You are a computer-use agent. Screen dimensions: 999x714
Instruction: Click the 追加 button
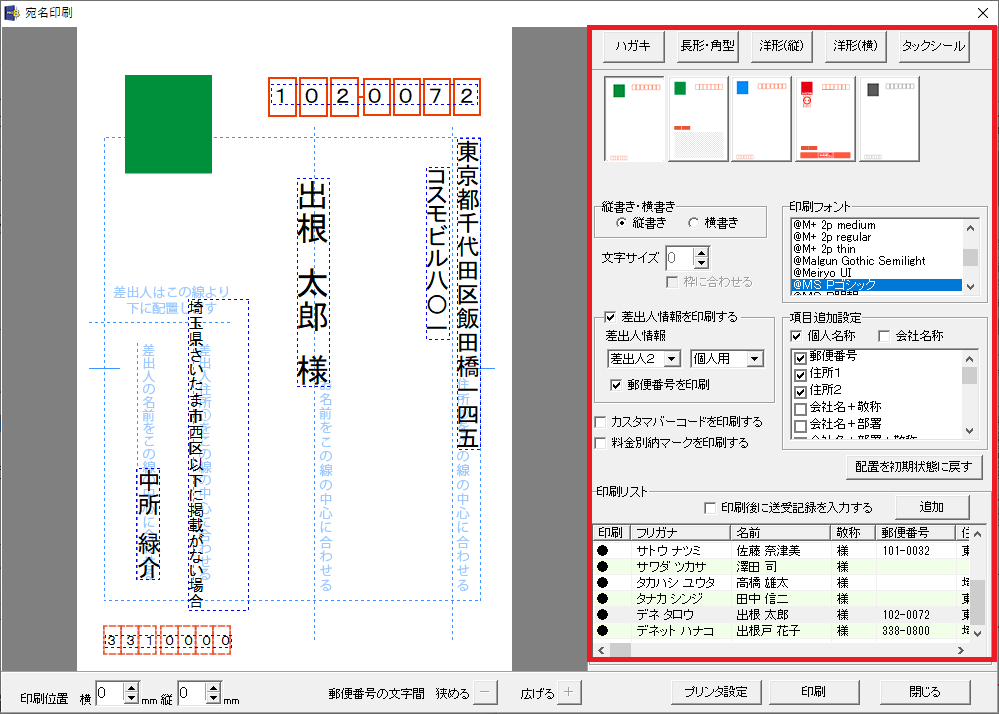(x=932, y=507)
